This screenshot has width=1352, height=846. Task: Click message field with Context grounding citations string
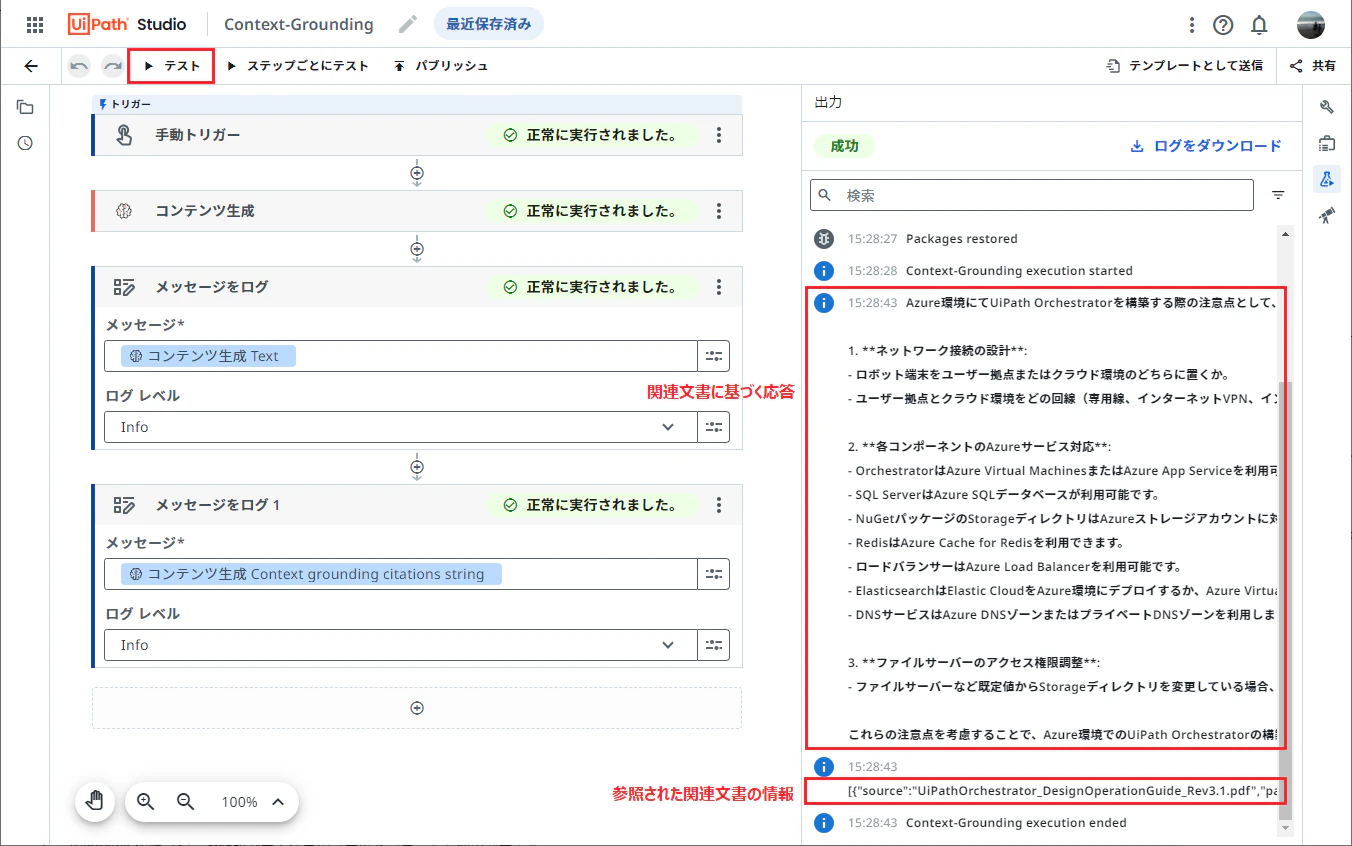point(400,574)
